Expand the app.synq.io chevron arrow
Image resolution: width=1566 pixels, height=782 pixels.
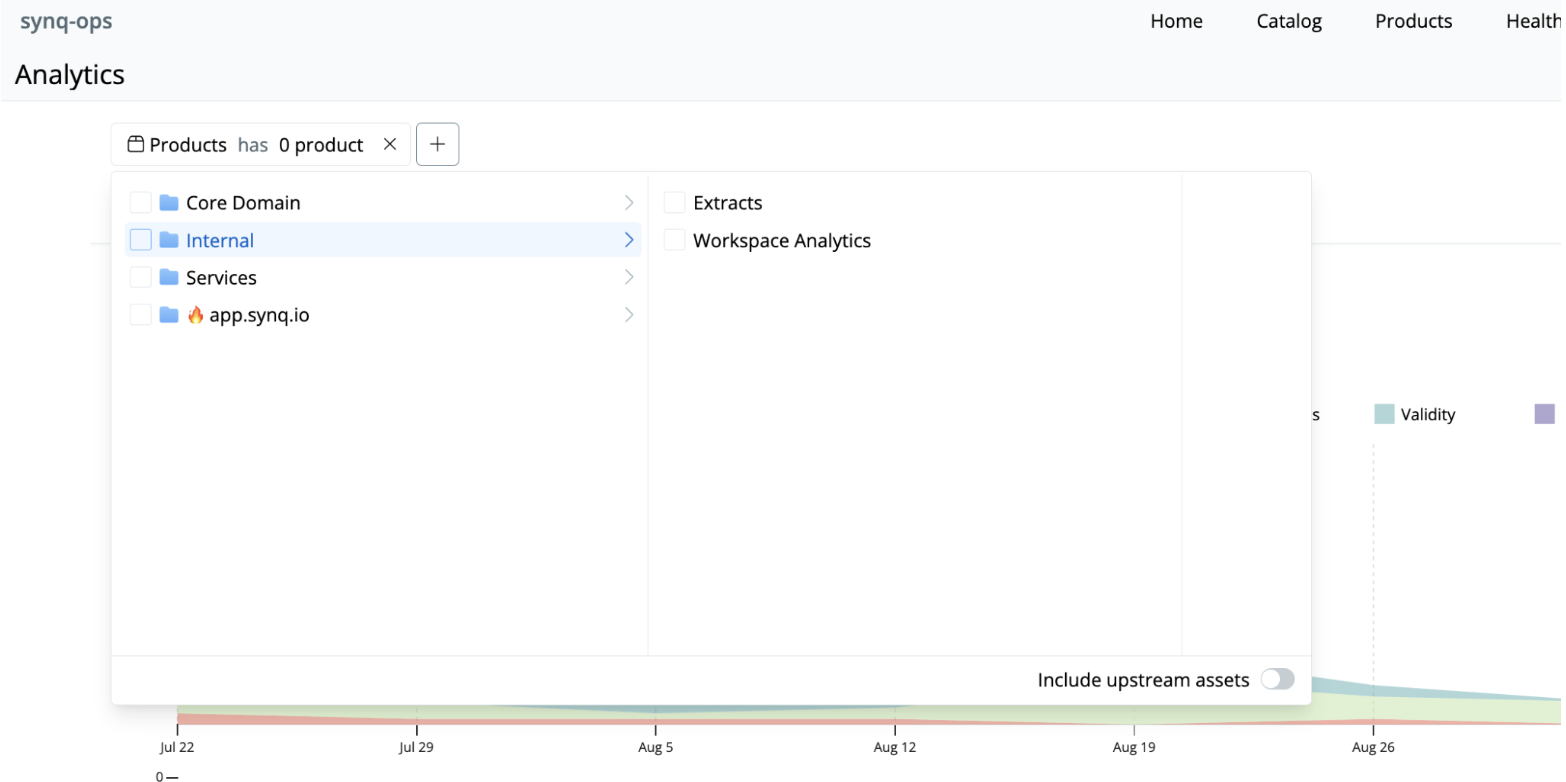point(629,315)
